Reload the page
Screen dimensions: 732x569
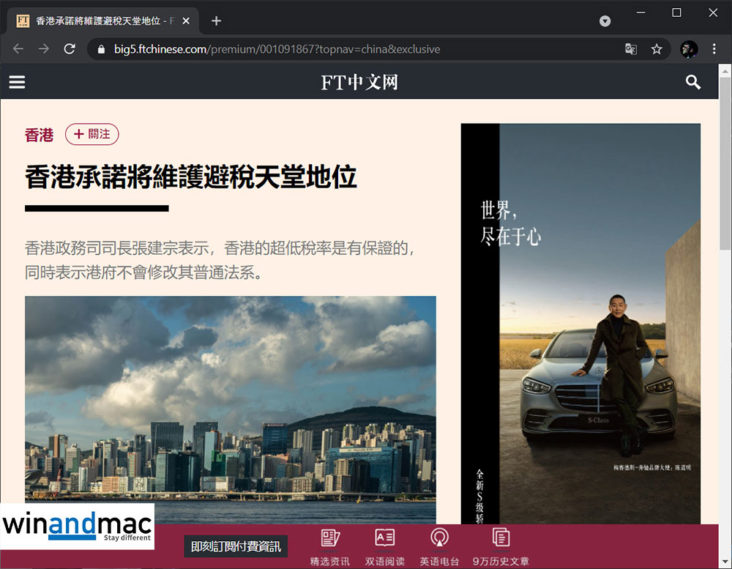coord(69,49)
